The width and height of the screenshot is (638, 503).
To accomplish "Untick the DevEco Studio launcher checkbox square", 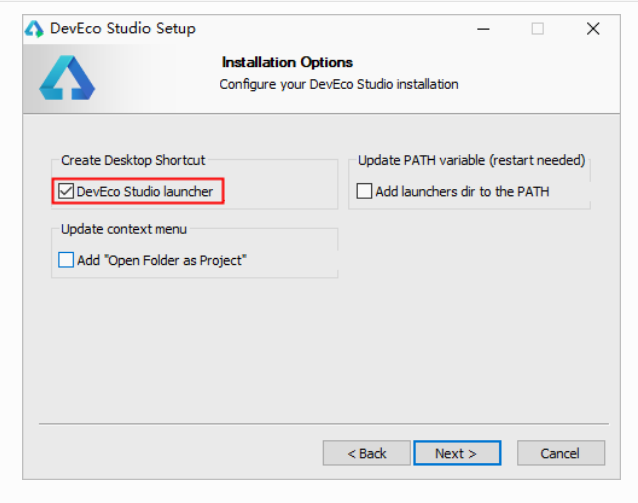I will (66, 191).
